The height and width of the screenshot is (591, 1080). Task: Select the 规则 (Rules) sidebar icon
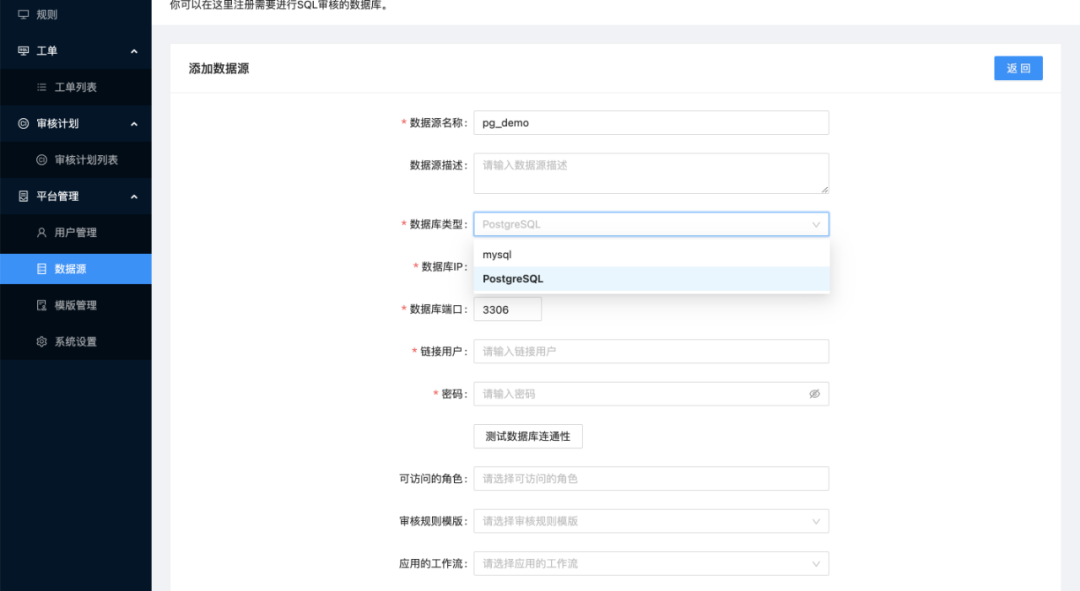[22, 14]
